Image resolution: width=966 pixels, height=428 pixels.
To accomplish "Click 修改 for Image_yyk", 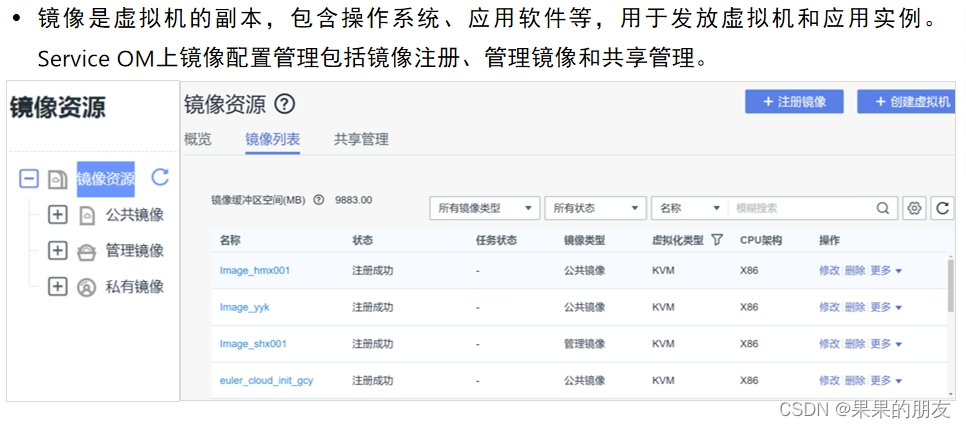I will click(x=829, y=307).
